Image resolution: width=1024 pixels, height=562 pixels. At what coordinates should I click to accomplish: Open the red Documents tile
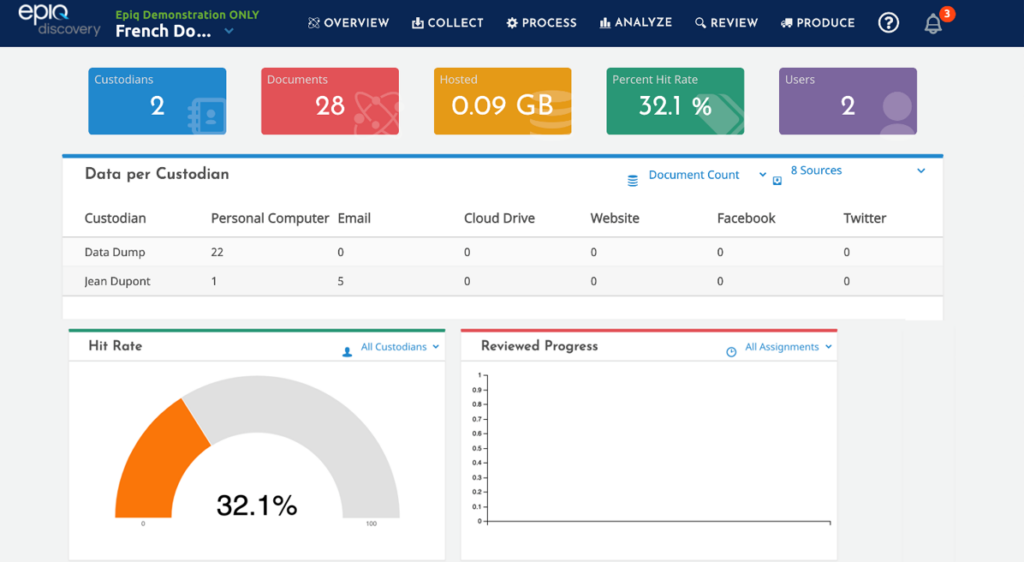click(330, 101)
